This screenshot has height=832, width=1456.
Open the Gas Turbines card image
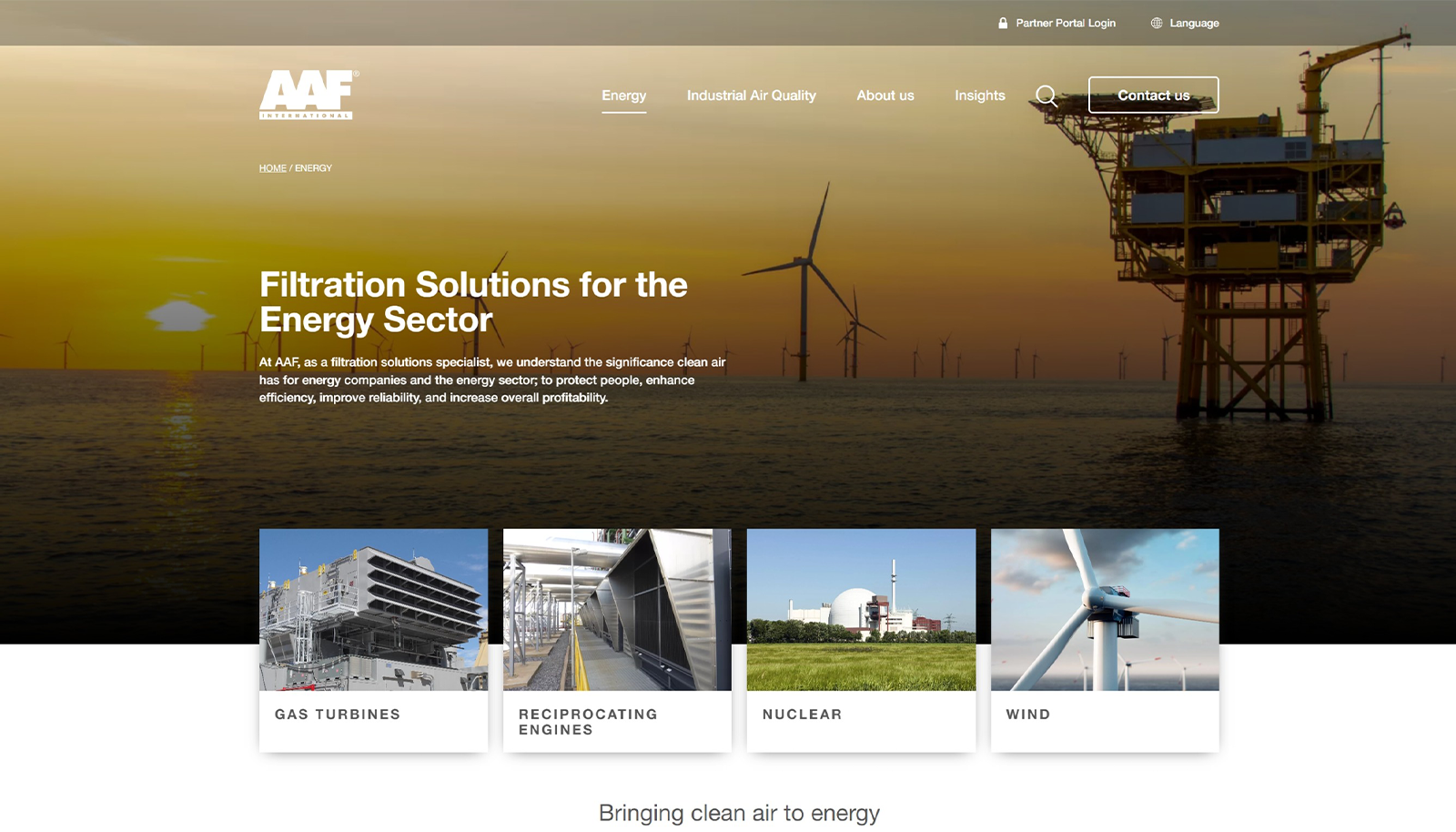[373, 608]
